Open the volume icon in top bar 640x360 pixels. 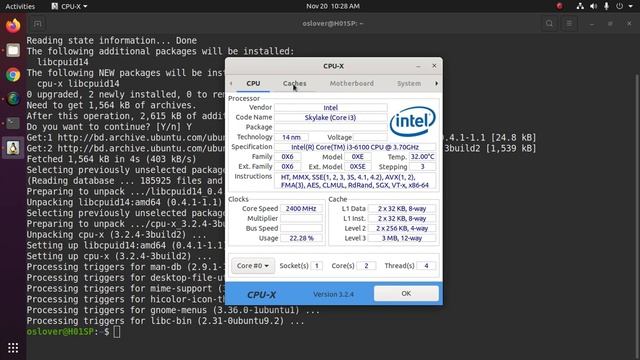(x=593, y=6)
